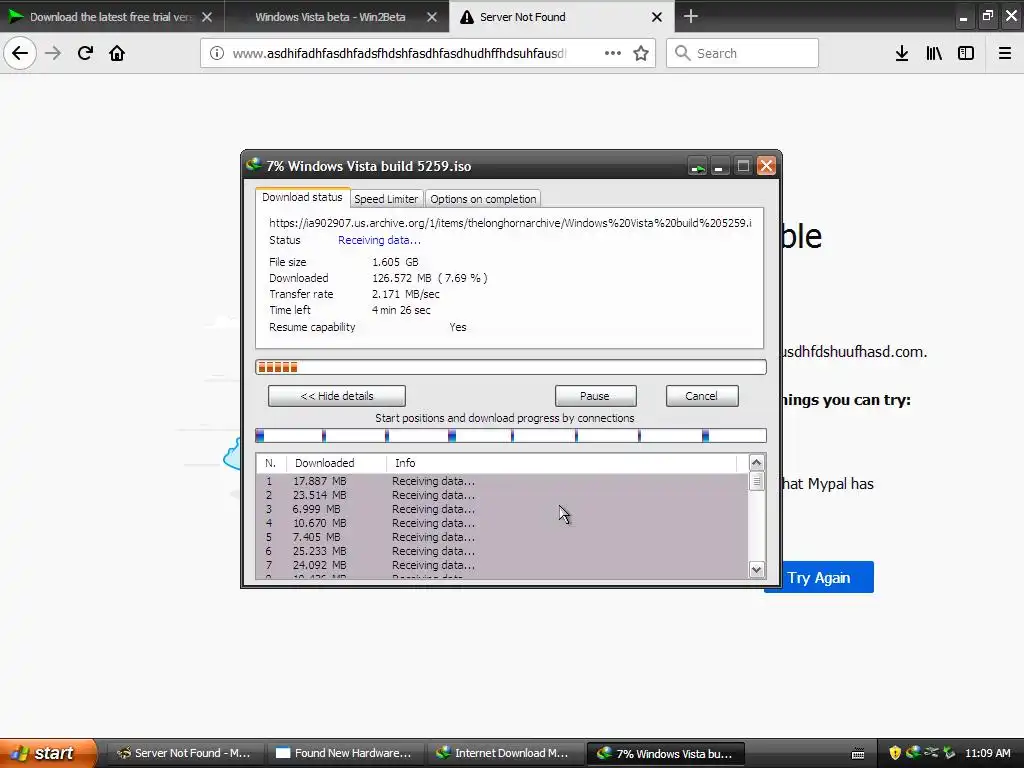
Task: Select connection row 7 with 24.092 MB
Action: click(x=502, y=566)
